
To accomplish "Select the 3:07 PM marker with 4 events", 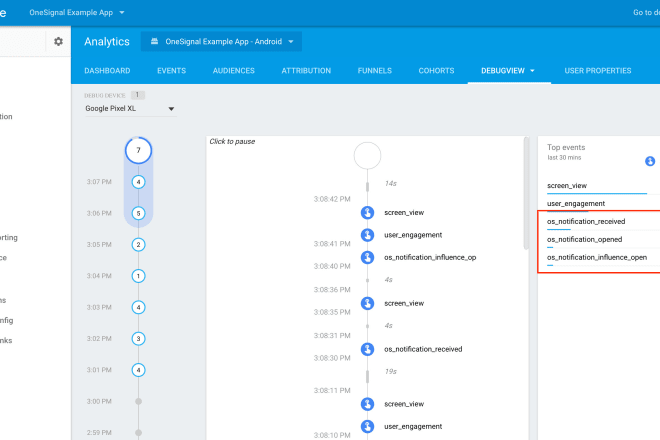I will click(138, 182).
